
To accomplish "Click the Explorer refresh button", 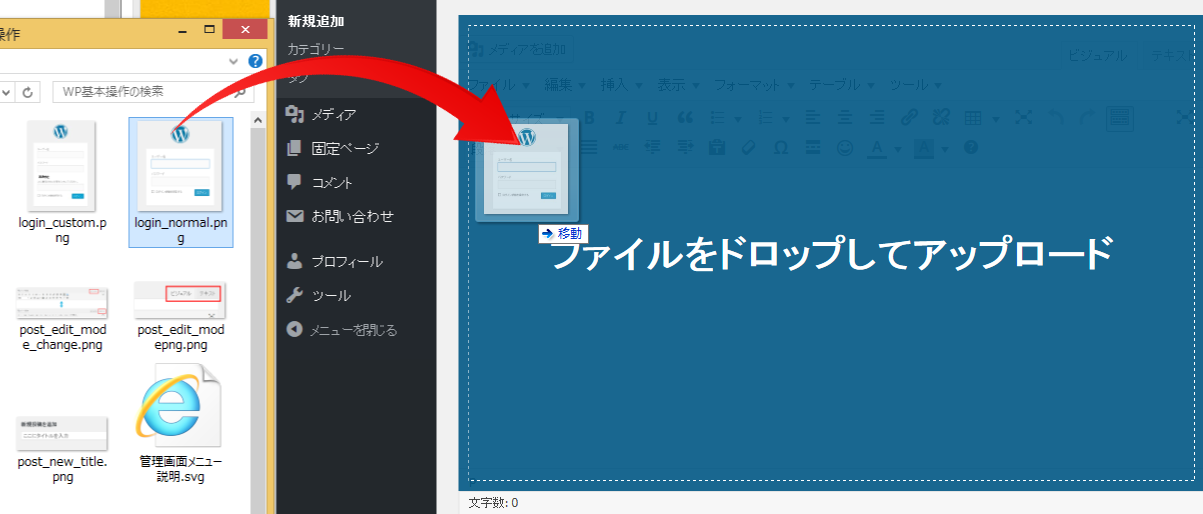I will 28,92.
